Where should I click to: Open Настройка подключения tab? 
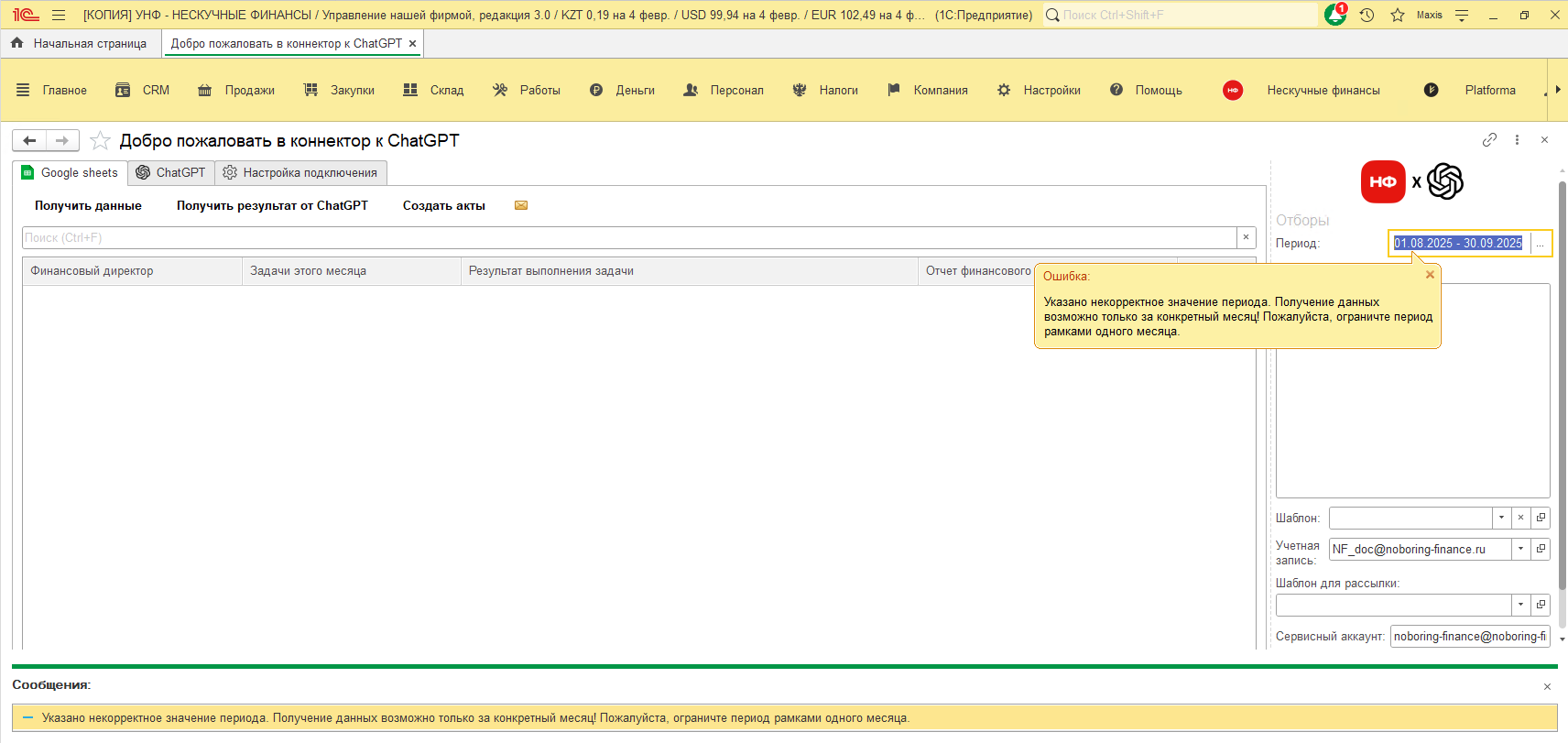[300, 172]
